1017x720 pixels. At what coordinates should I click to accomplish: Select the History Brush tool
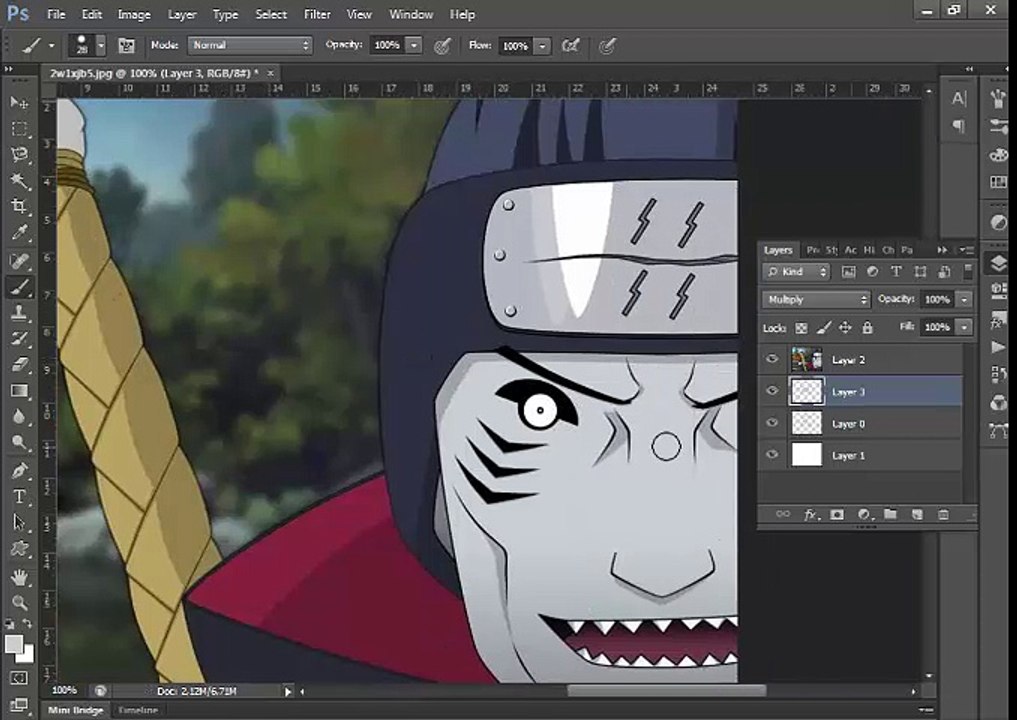coord(19,339)
